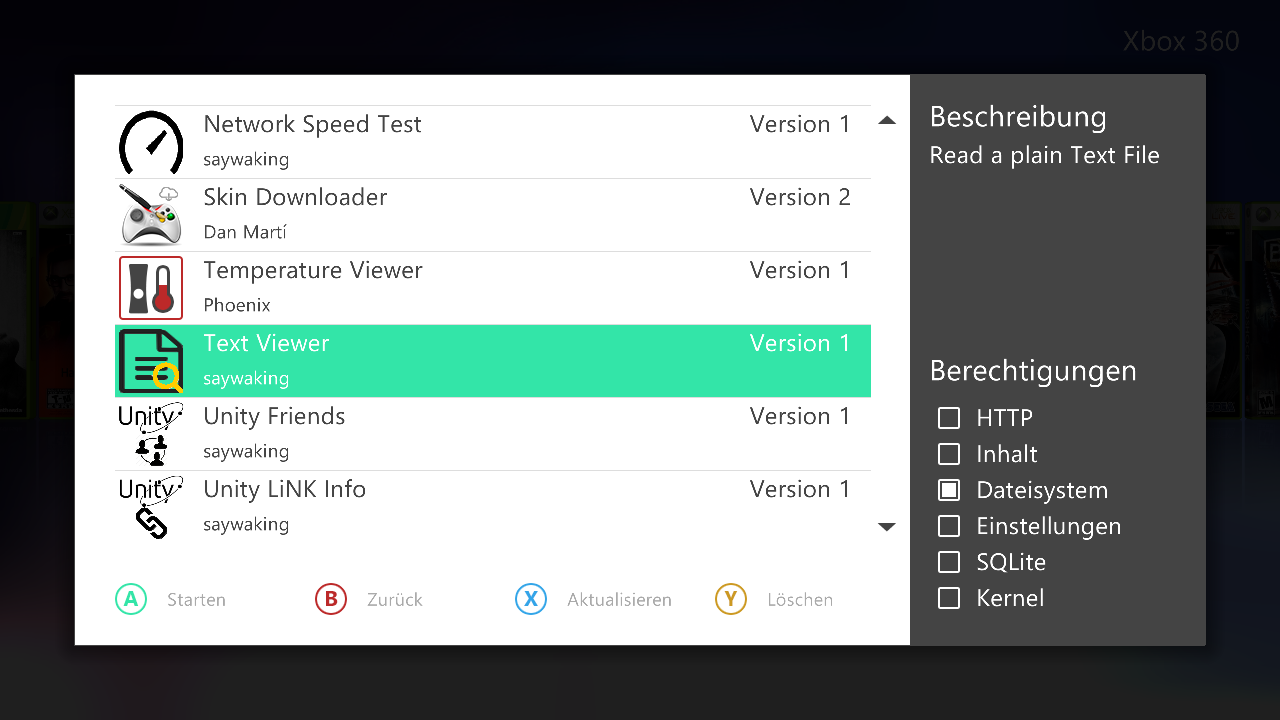Screen dimensions: 1280x720
Task: Enable the HTTP permission checkbox
Action: 949,418
